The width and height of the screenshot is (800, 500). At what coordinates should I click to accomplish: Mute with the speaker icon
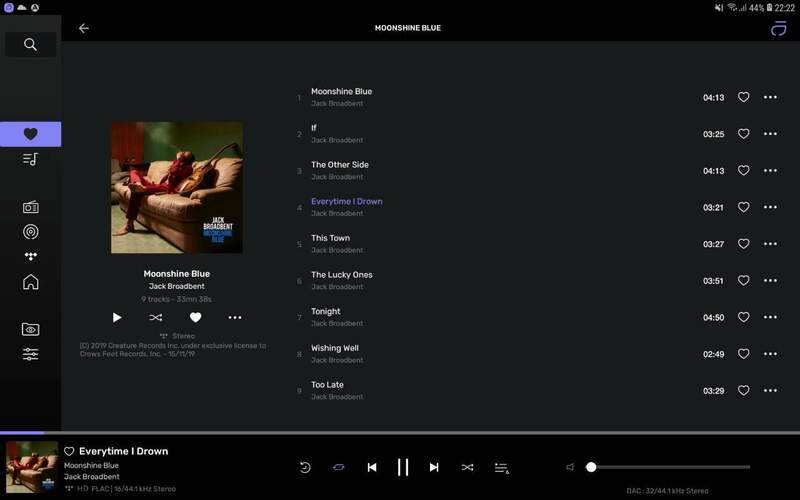click(570, 467)
